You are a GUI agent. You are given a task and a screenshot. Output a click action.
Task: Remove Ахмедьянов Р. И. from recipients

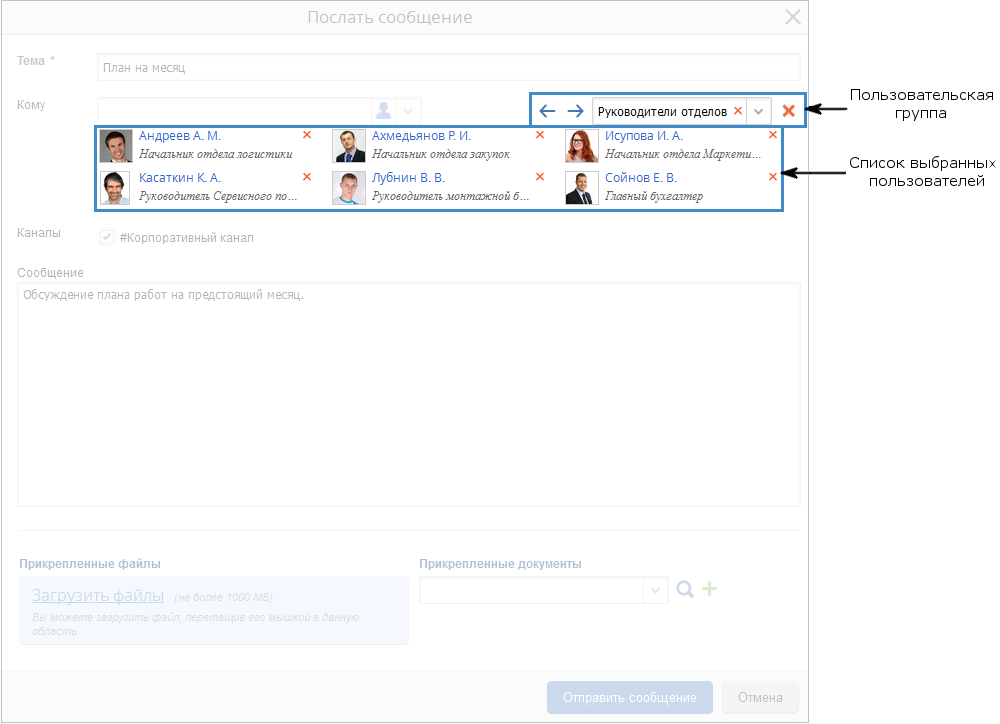(540, 135)
